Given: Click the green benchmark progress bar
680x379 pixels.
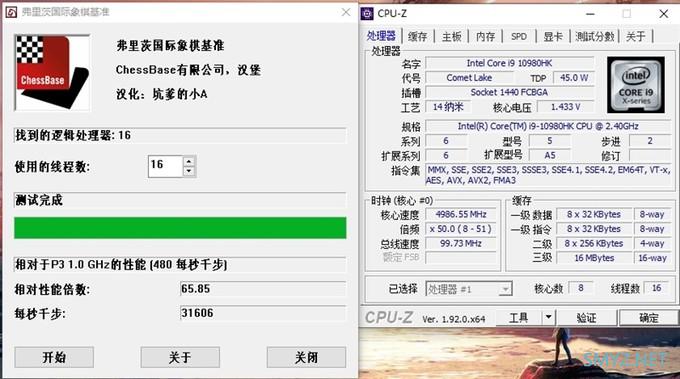Looking at the screenshot, I should (x=180, y=228).
